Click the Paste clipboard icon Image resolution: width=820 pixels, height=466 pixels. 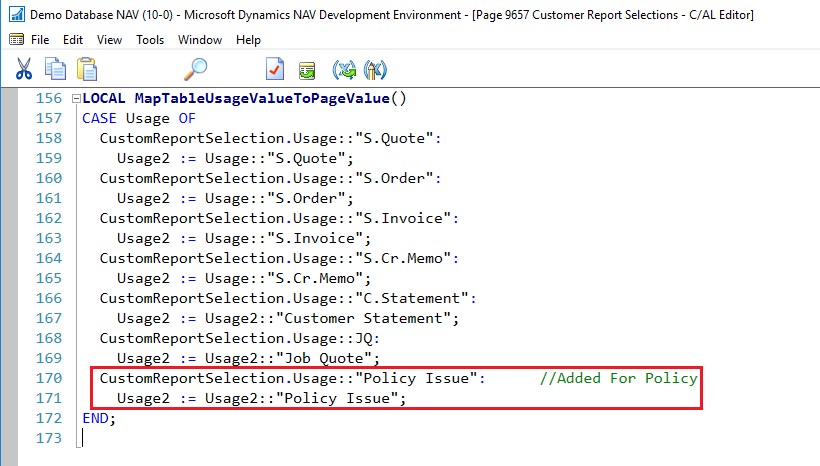(x=87, y=69)
